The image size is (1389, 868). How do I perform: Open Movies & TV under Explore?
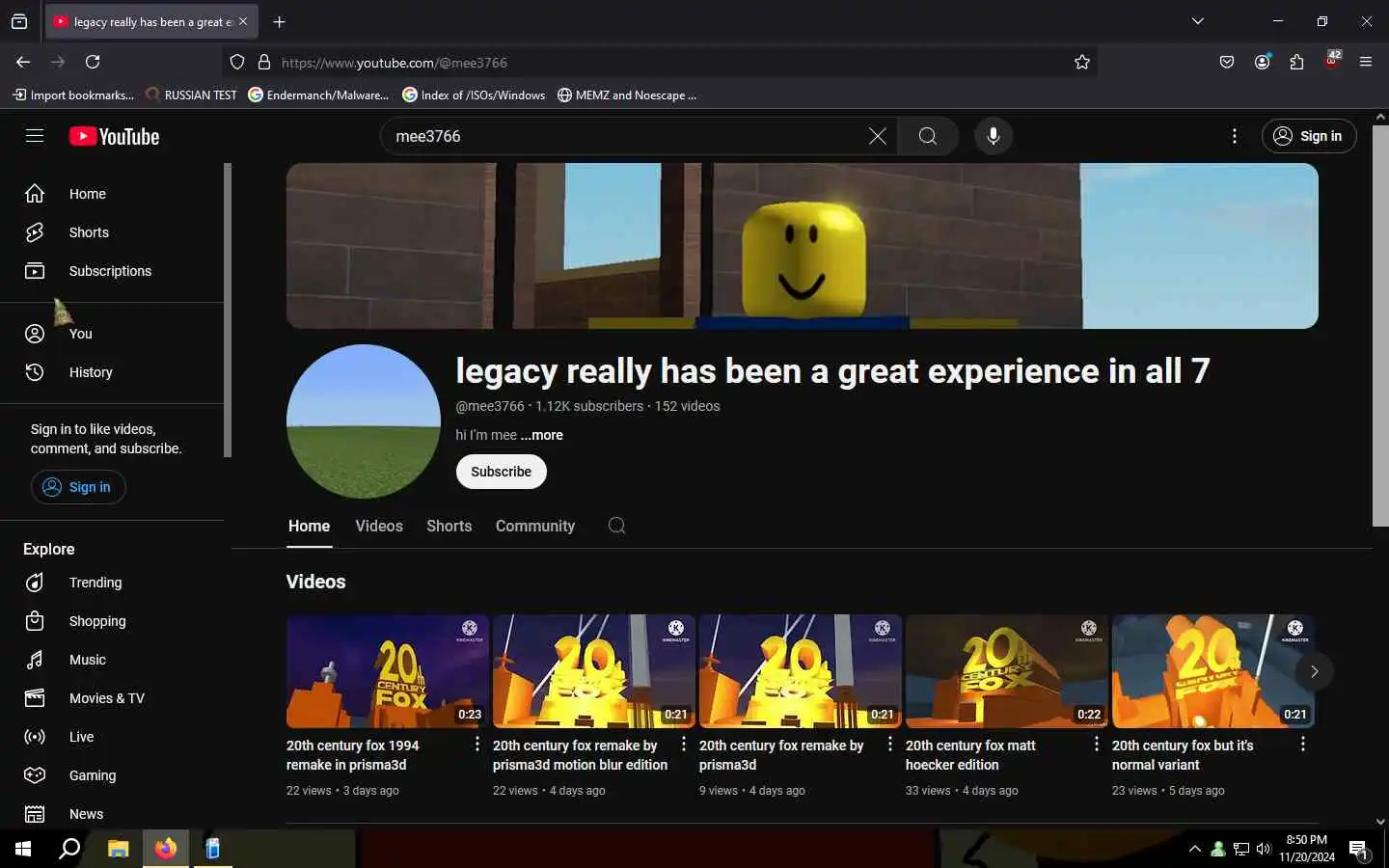(112, 698)
